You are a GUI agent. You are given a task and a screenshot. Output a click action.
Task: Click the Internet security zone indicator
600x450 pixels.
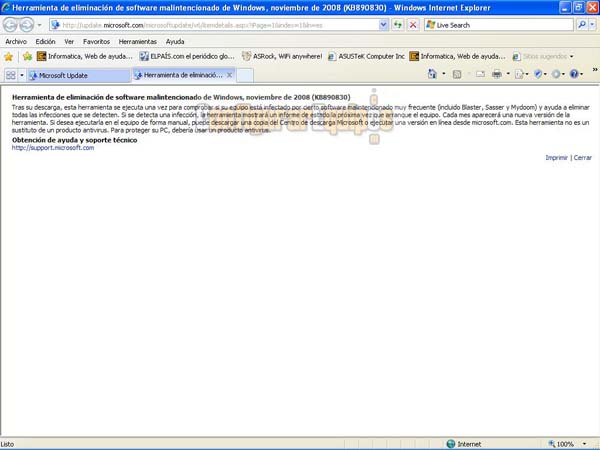tap(464, 444)
